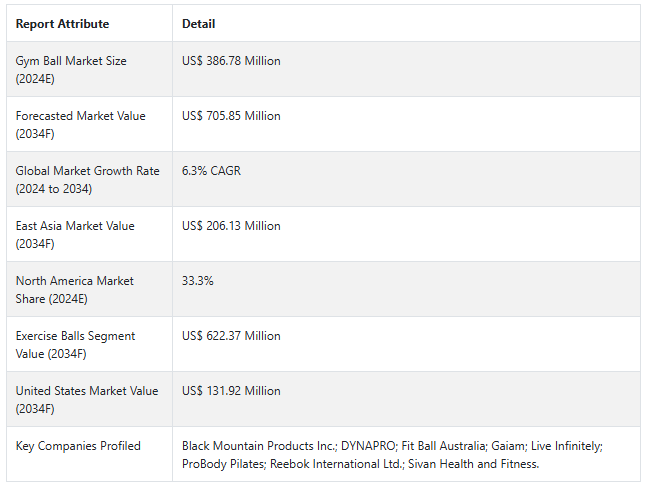
Task: Click the 6.3% CAGR value
Action: coord(211,171)
